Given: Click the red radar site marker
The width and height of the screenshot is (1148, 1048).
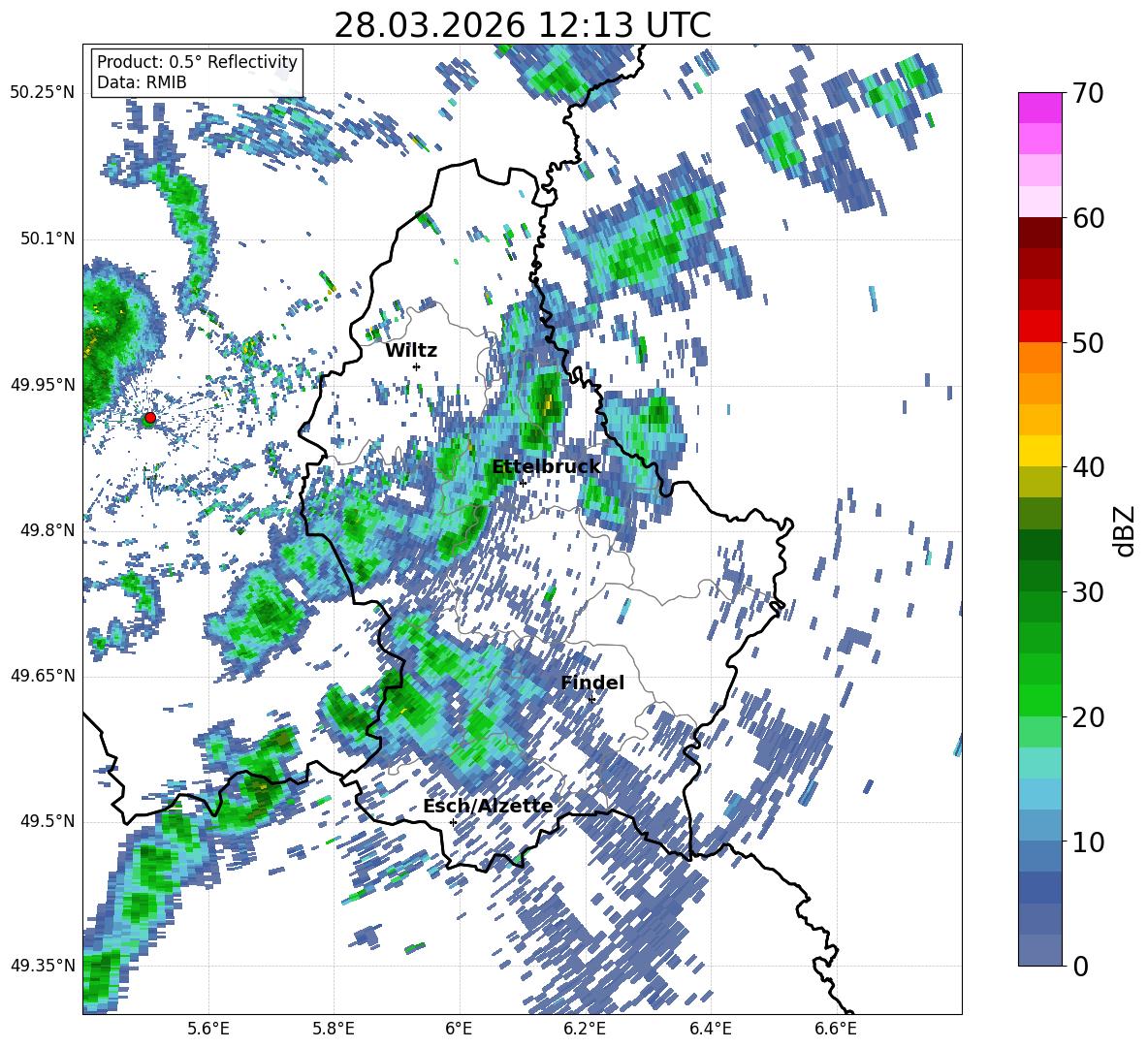Looking at the screenshot, I should tap(149, 418).
